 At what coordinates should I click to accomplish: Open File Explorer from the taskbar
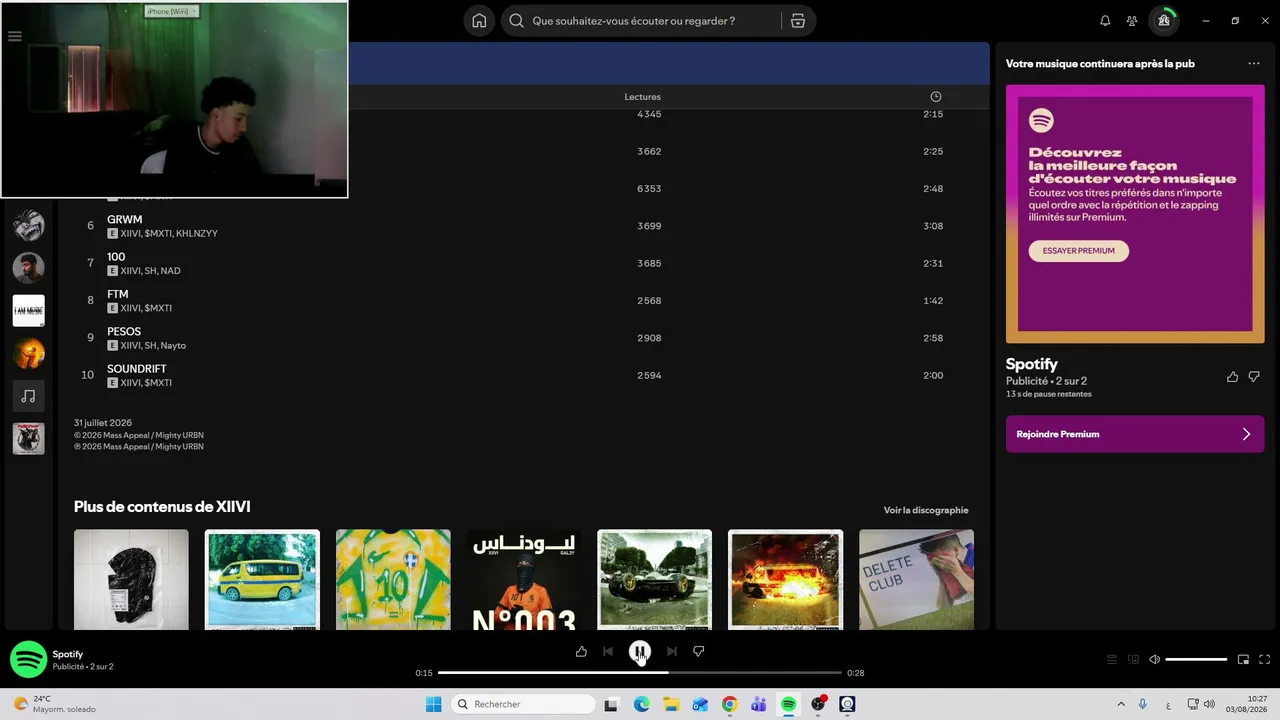click(x=671, y=704)
